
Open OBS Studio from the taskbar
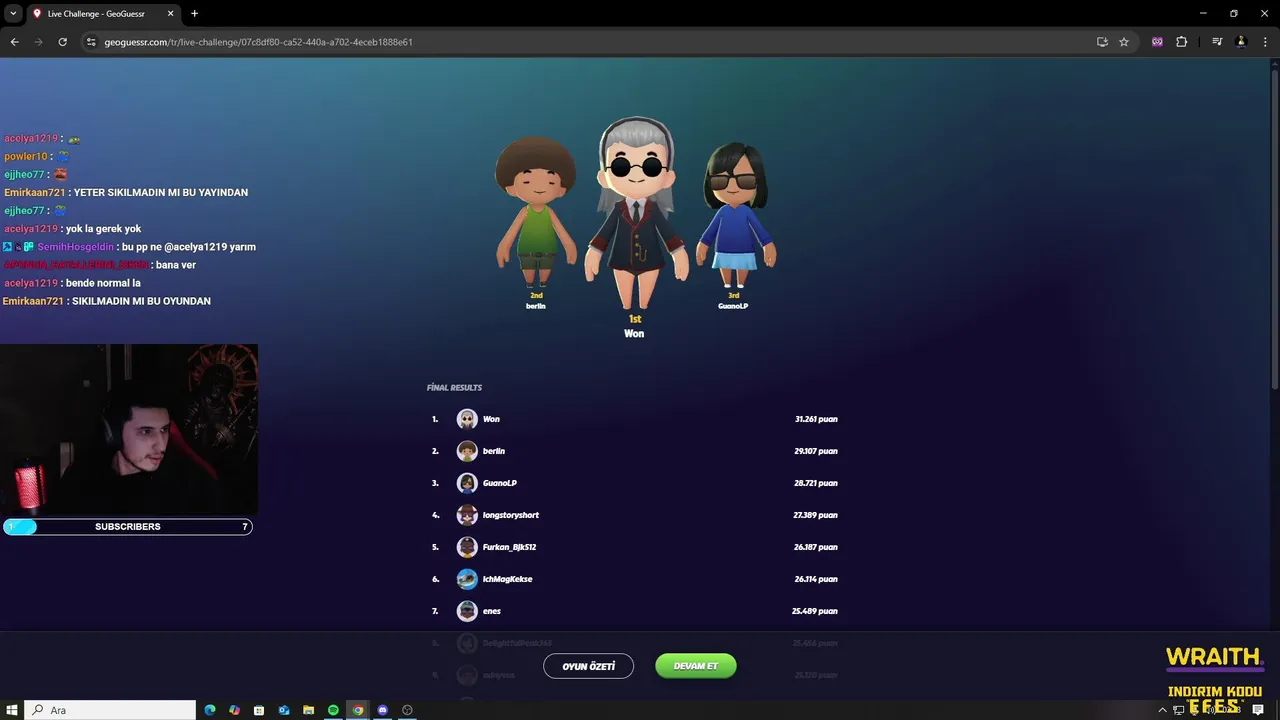pos(407,710)
